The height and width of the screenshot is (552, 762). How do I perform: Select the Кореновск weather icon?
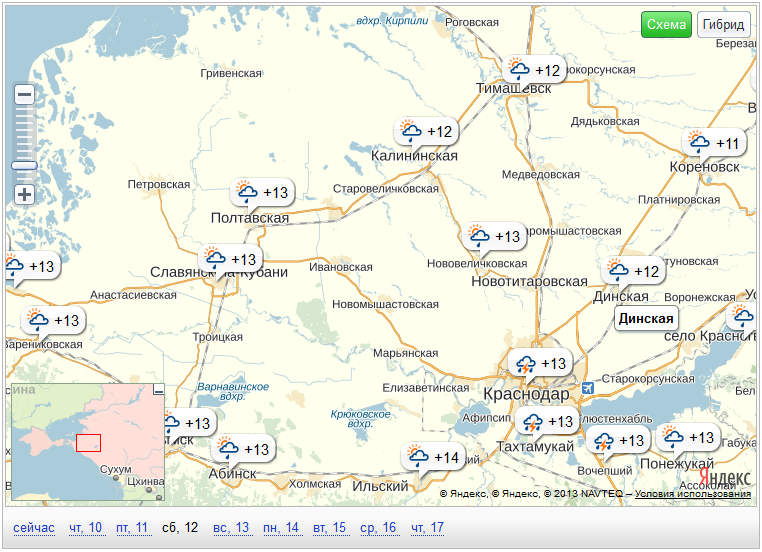pos(697,143)
